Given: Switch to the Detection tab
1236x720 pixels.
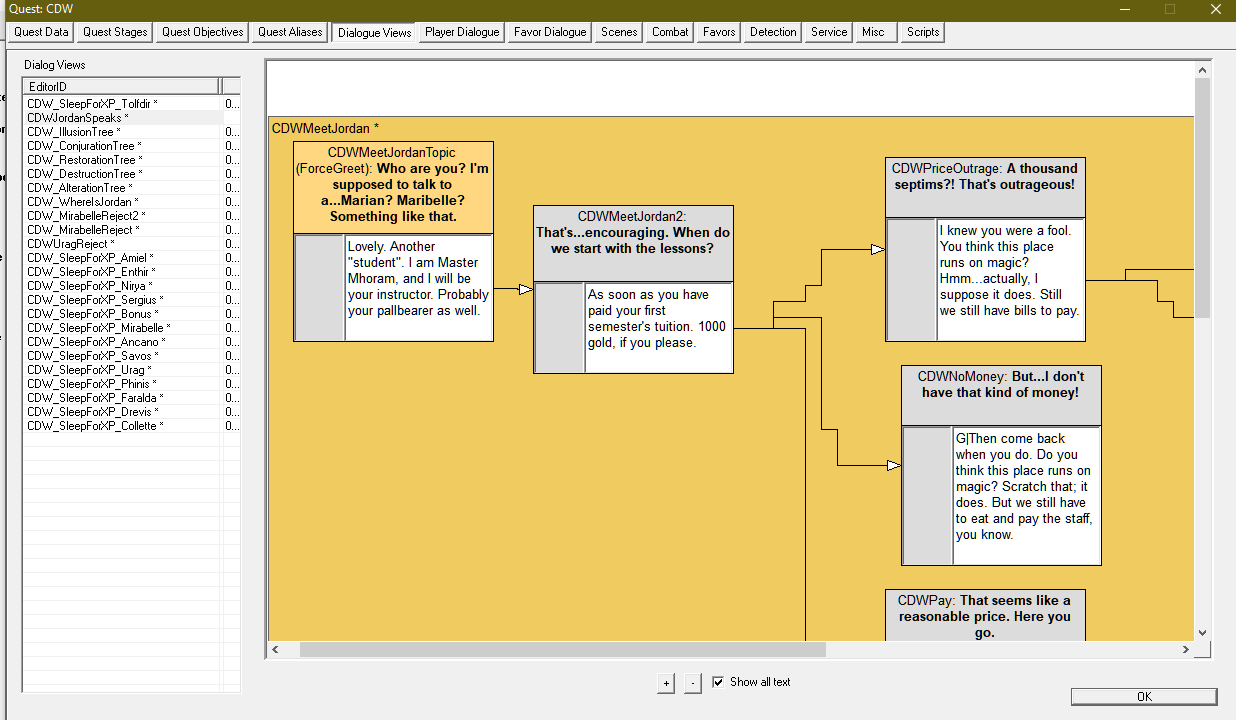Looking at the screenshot, I should tap(773, 32).
